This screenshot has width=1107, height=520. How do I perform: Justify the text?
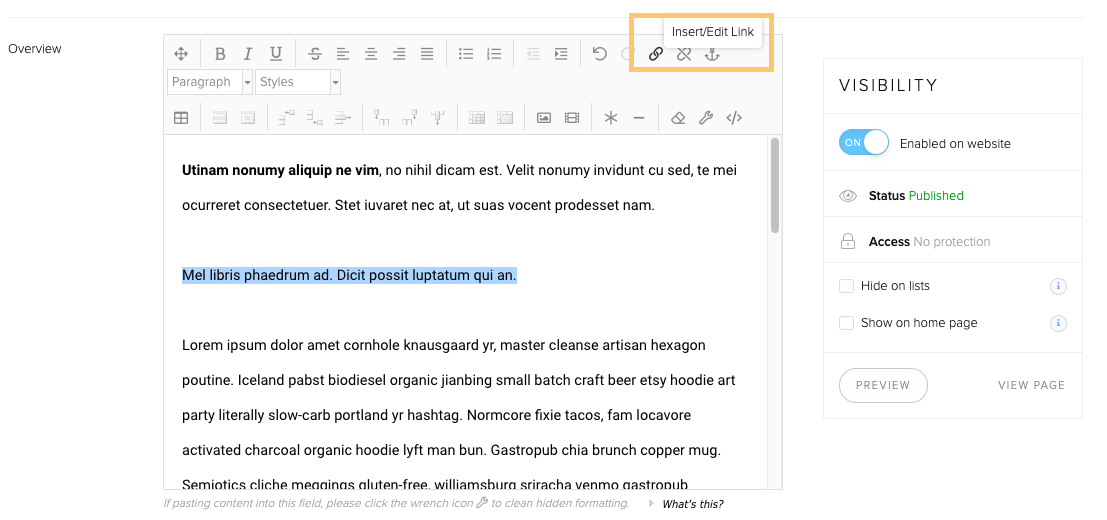click(x=427, y=54)
